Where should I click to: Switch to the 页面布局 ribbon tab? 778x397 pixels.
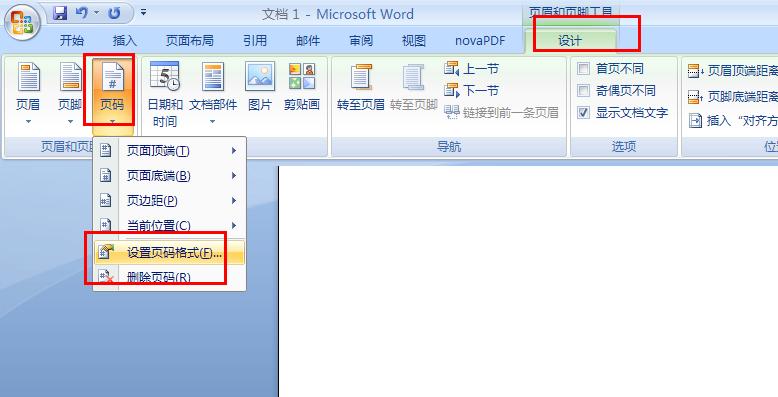[190, 41]
